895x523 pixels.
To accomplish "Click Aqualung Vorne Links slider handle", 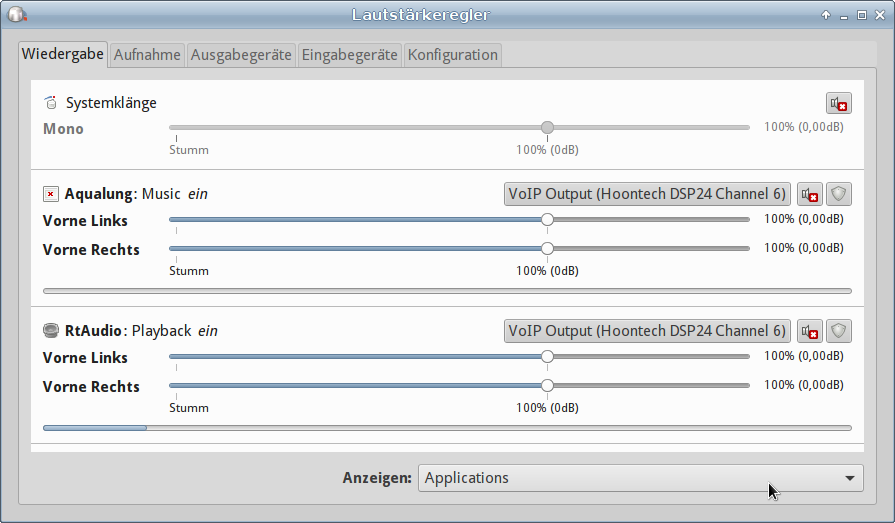I will 547,219.
